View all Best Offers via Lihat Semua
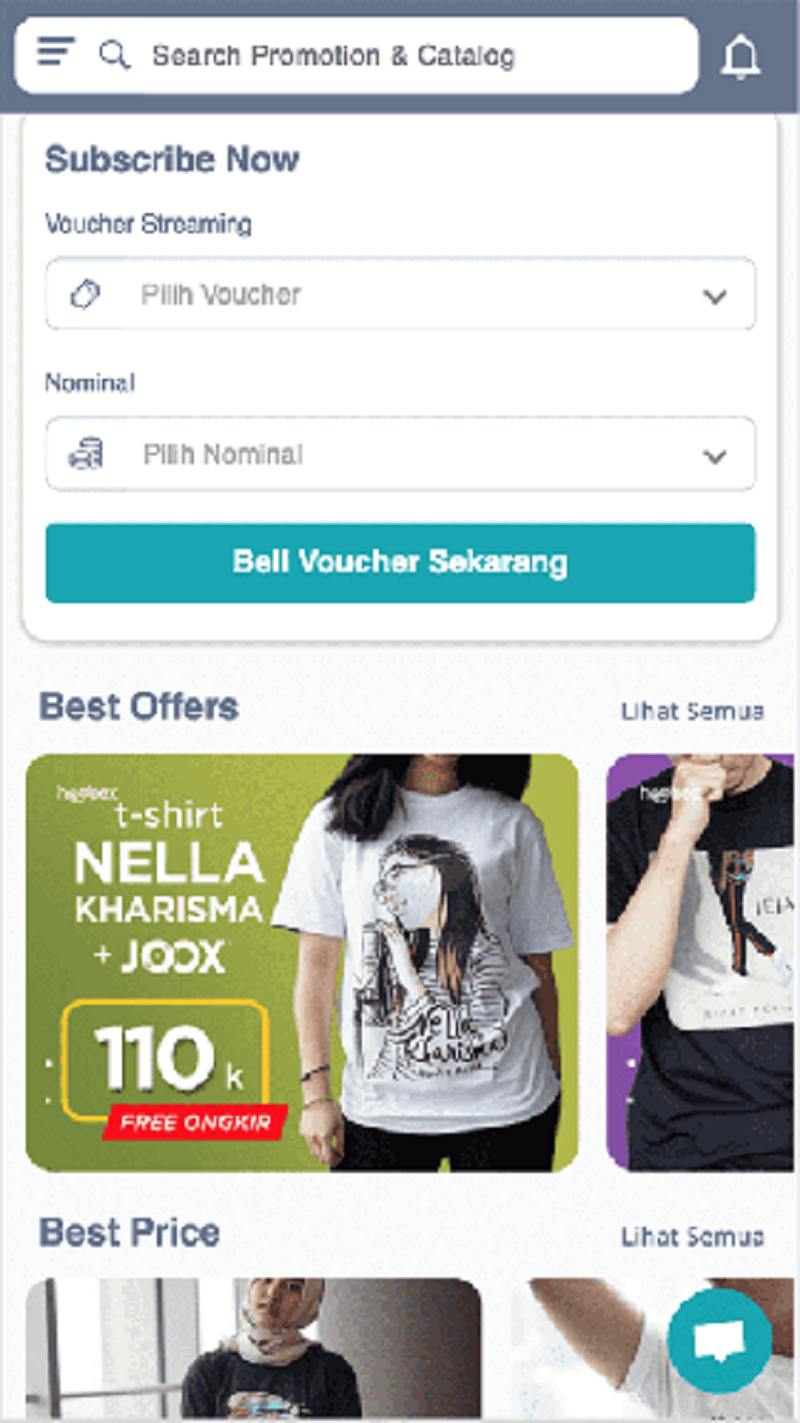This screenshot has height=1423, width=800. pos(692,711)
